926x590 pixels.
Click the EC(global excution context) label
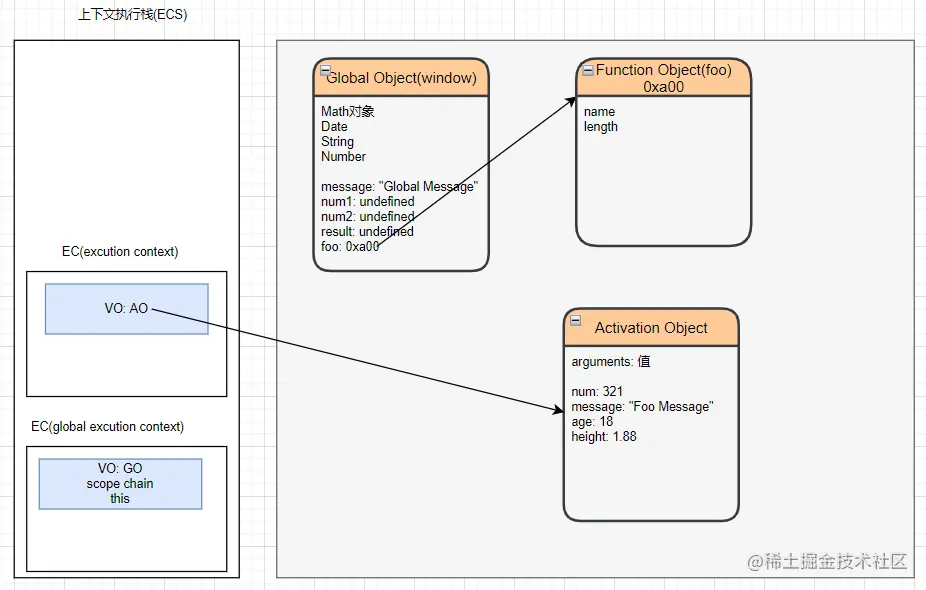point(107,426)
